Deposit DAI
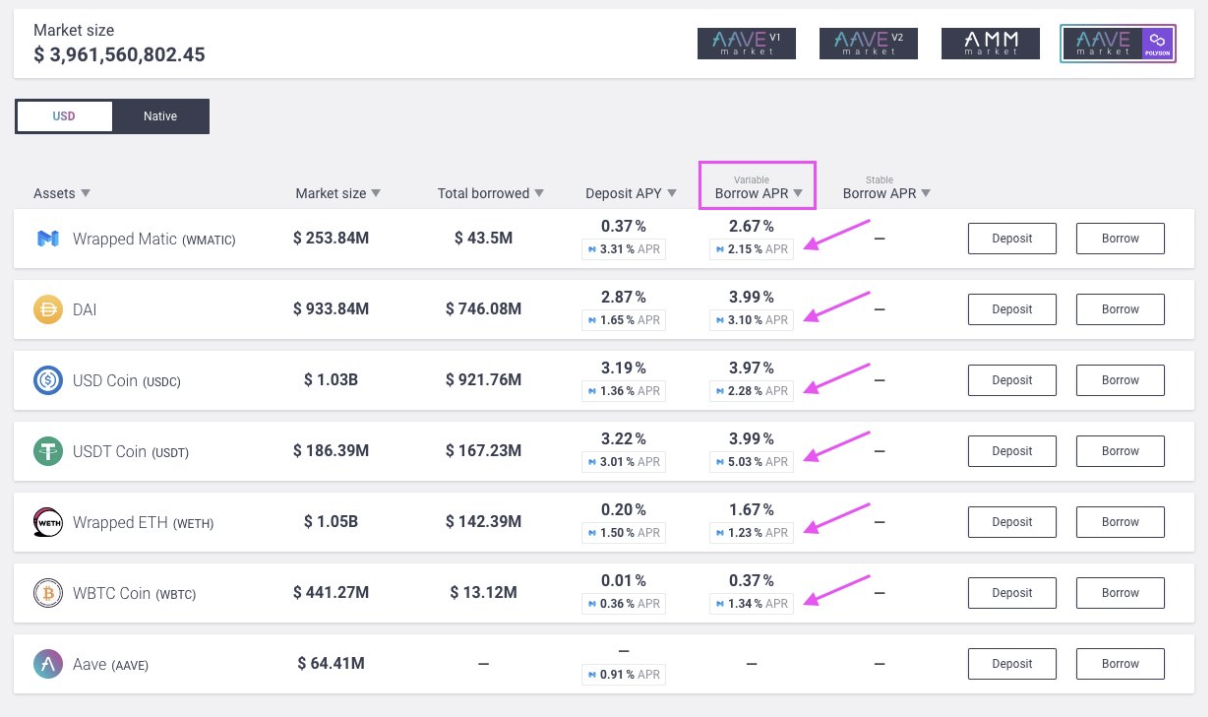Screen dimensions: 1208x717 (1012, 310)
